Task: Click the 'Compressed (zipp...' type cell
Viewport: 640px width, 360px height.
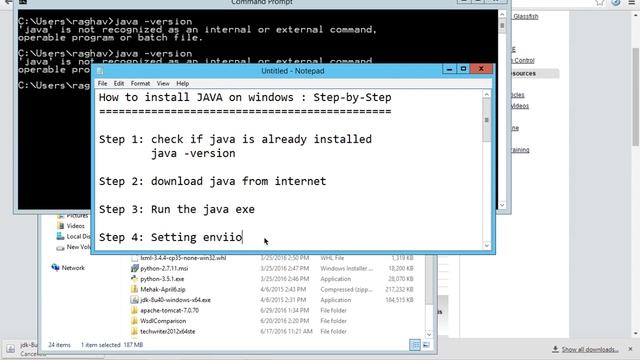Action: coord(346,289)
